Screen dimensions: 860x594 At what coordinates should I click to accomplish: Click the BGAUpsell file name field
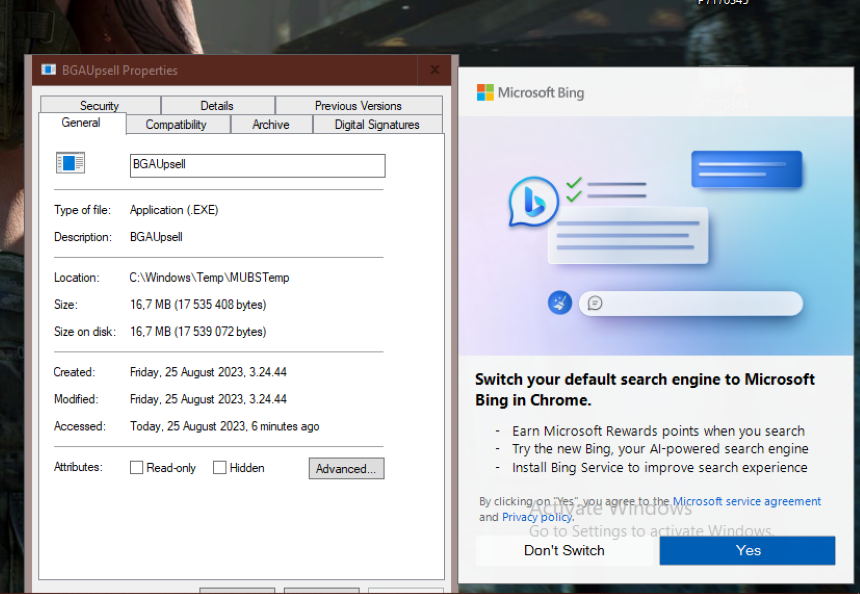pos(257,165)
